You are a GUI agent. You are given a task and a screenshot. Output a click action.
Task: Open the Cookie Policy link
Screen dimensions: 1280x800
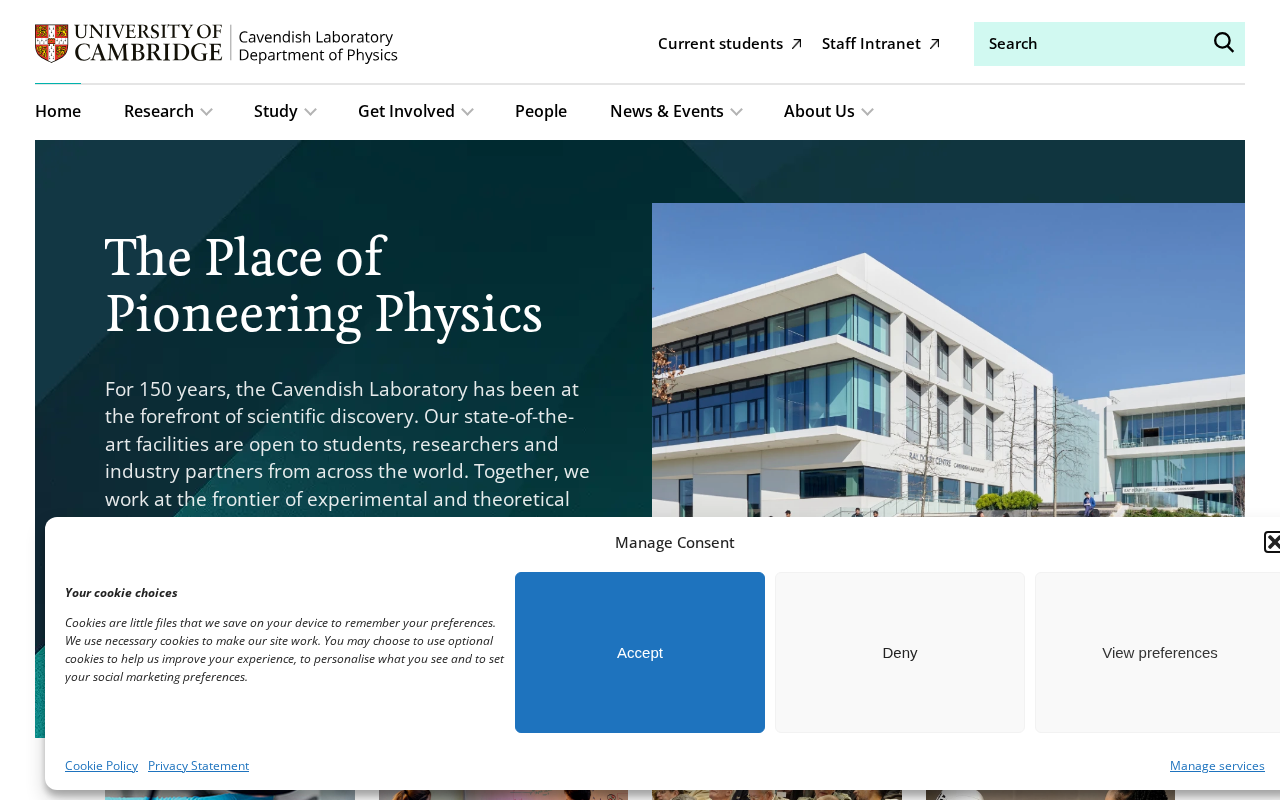pos(101,765)
